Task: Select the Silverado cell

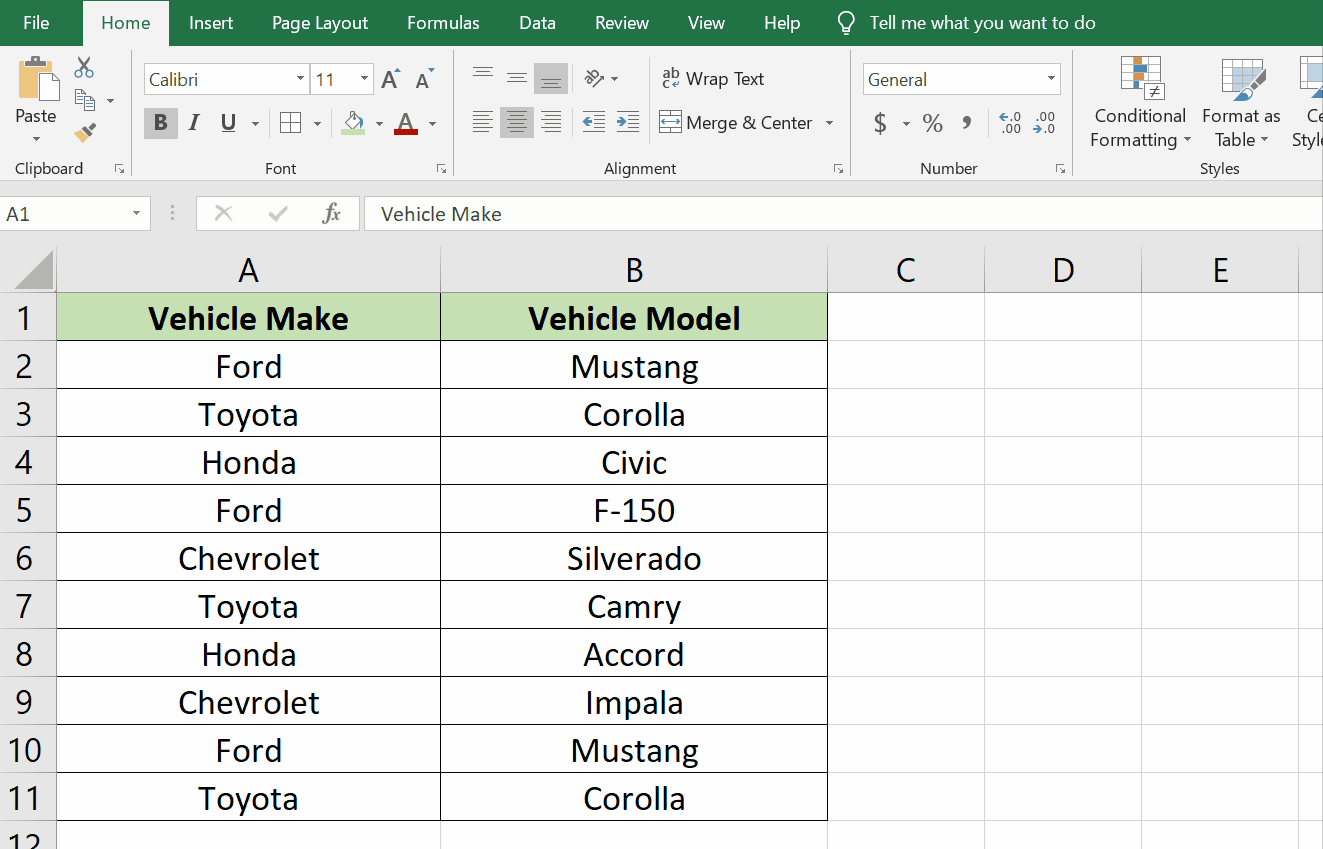Action: coord(634,557)
